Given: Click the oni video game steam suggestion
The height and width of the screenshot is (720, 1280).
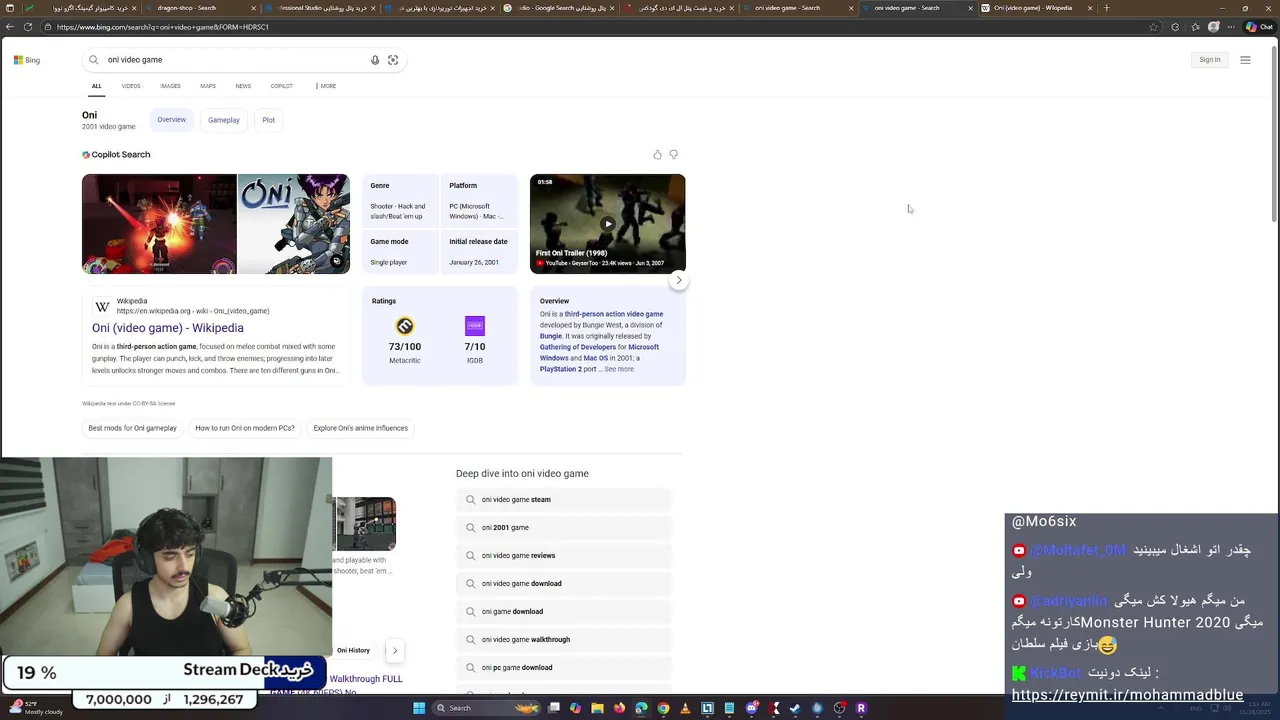Looking at the screenshot, I should click(564, 500).
